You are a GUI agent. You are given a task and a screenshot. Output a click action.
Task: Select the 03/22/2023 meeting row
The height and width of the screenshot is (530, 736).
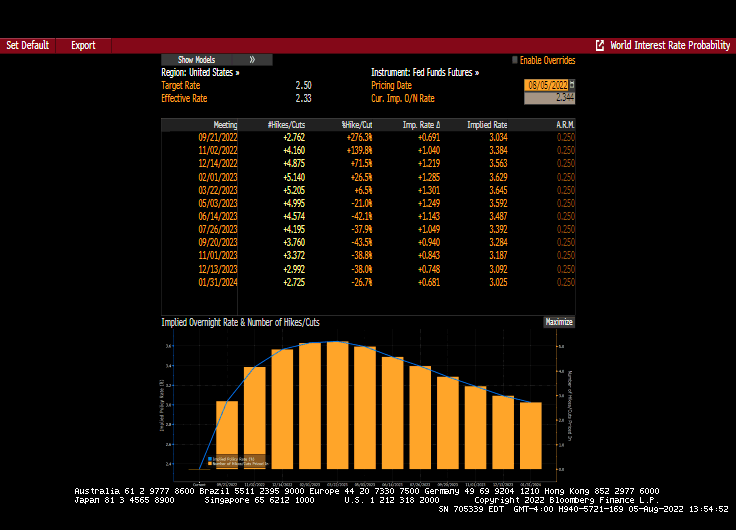coord(216,189)
